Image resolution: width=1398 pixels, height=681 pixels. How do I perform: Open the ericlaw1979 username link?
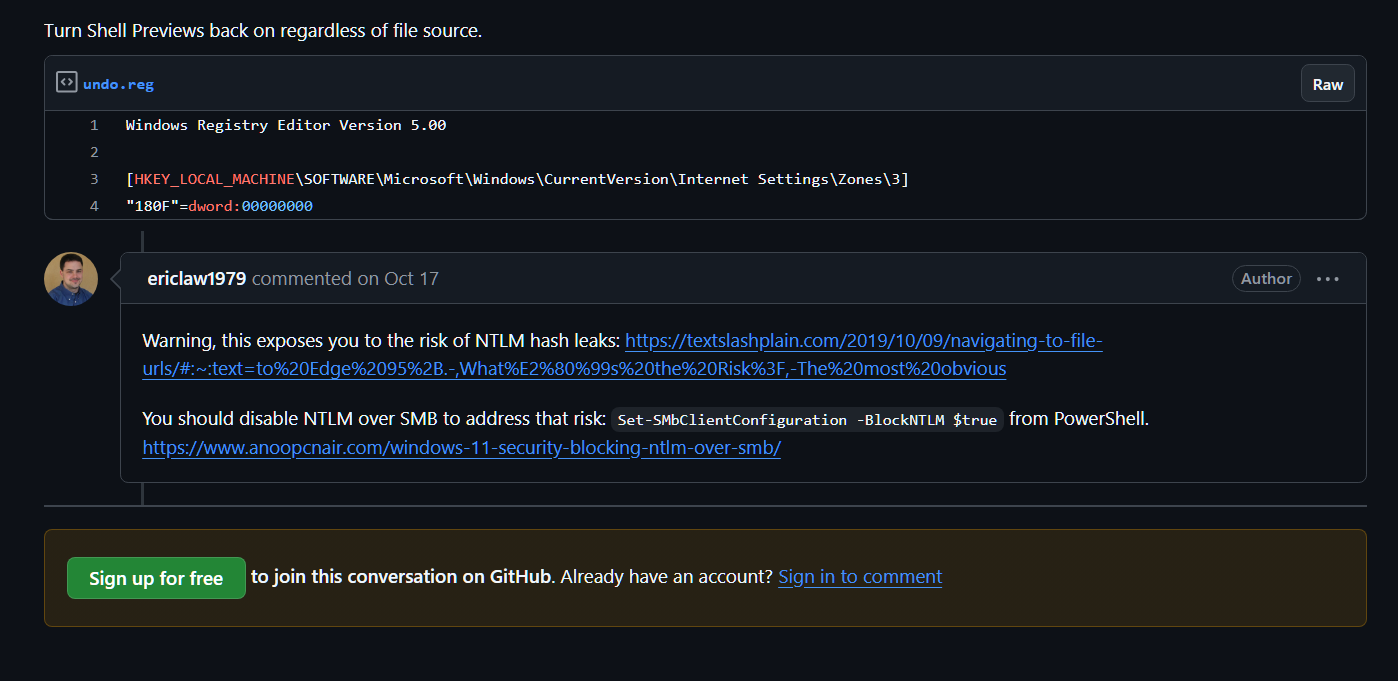click(196, 279)
